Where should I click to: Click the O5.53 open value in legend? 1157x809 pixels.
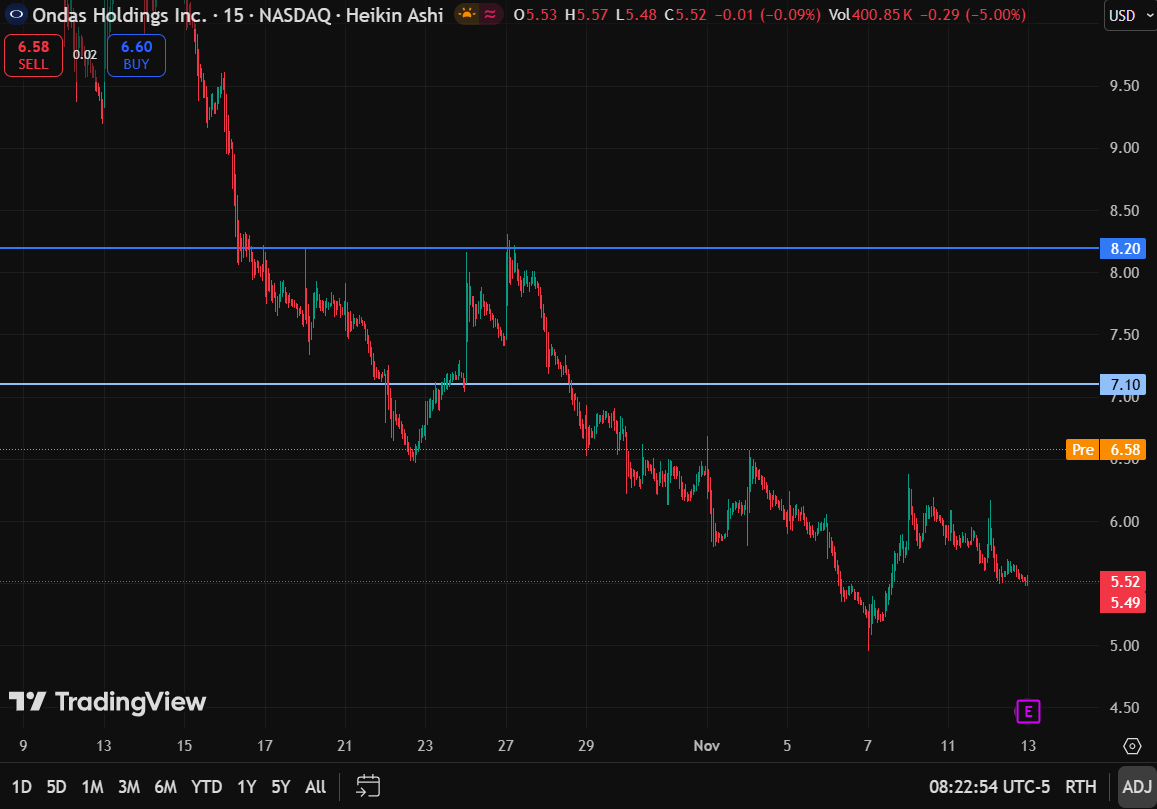click(536, 15)
